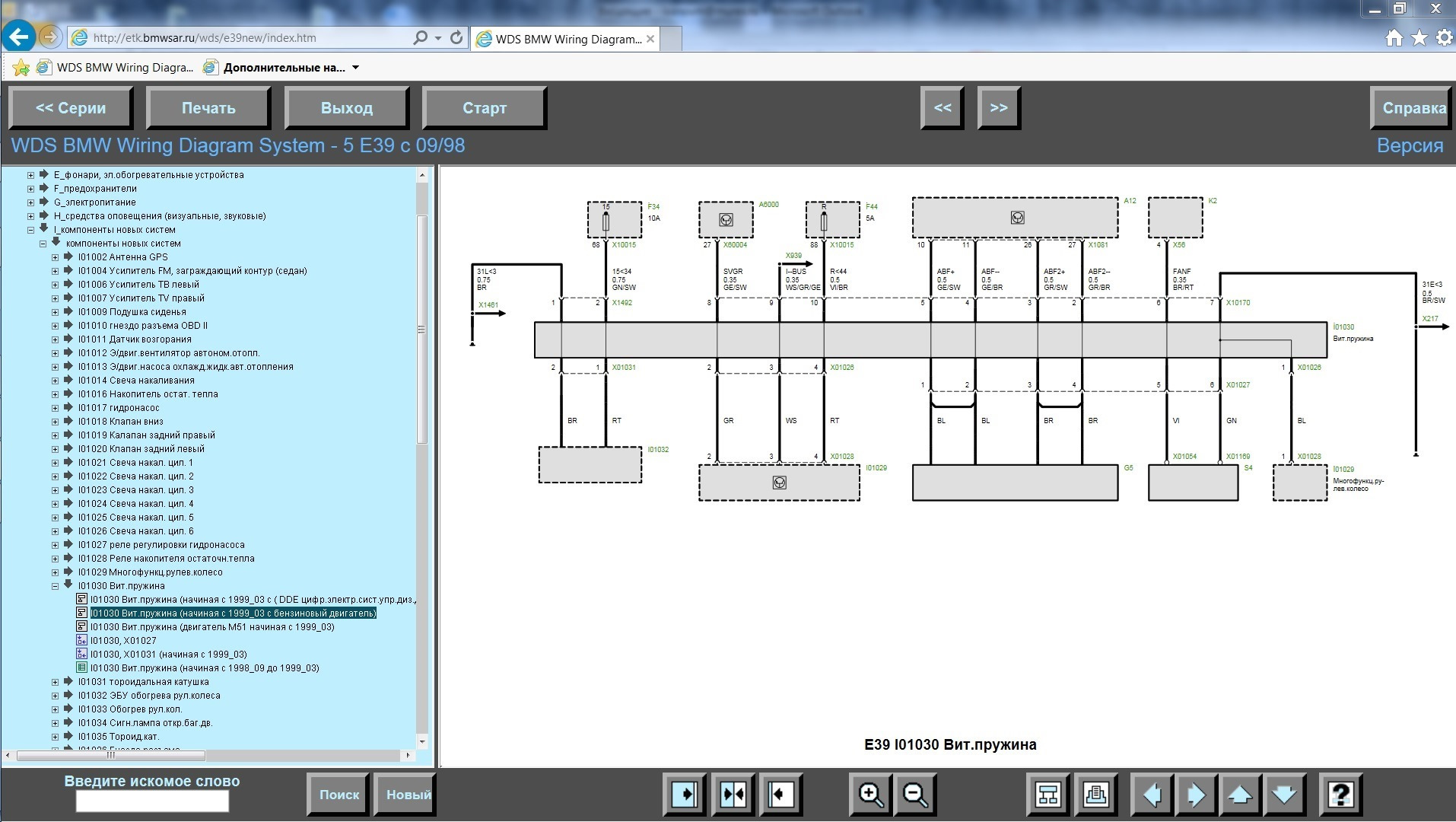Click the tree panel vertical scrollbar thumb

coord(422,329)
